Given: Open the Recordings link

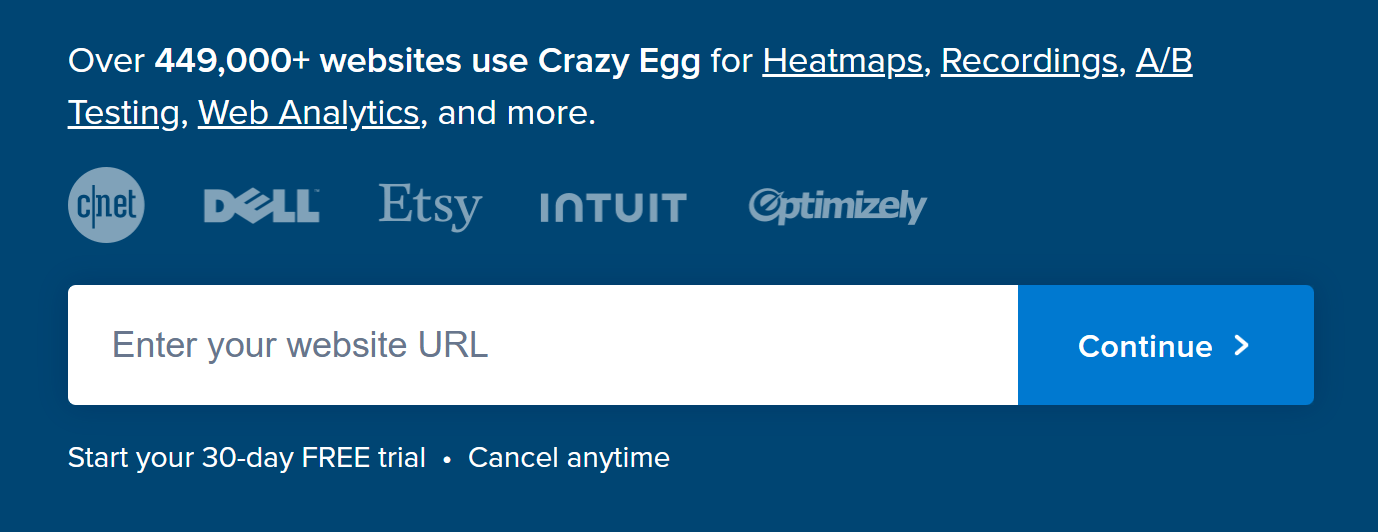Looking at the screenshot, I should click(x=1029, y=62).
